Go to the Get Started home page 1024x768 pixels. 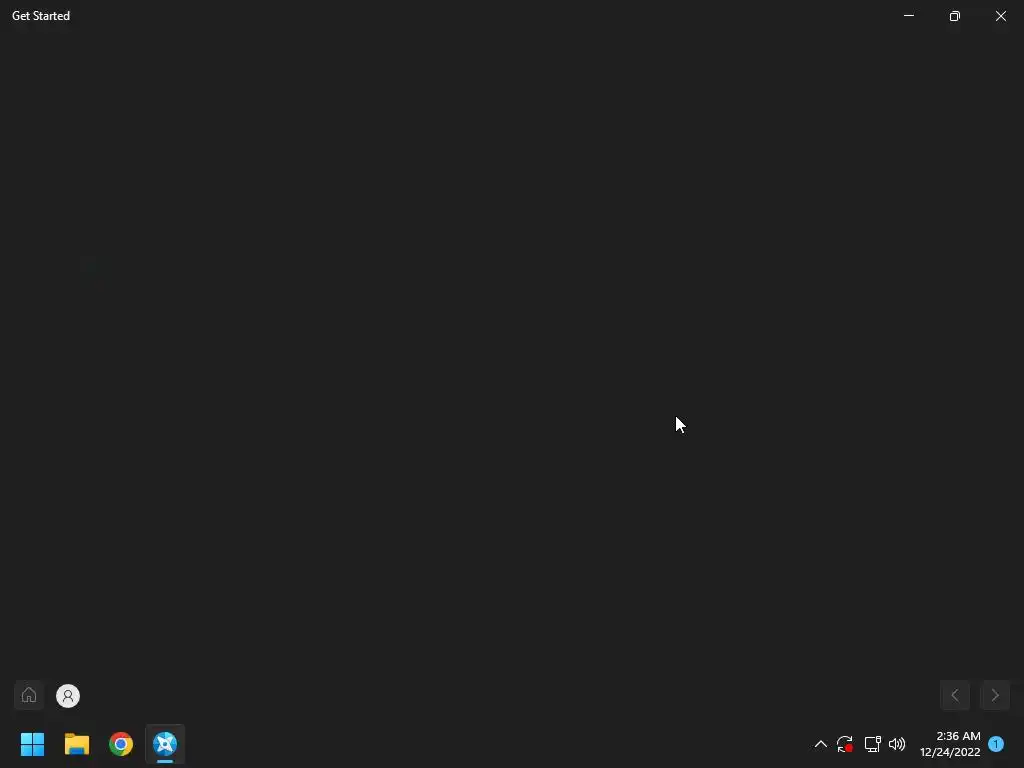(29, 695)
